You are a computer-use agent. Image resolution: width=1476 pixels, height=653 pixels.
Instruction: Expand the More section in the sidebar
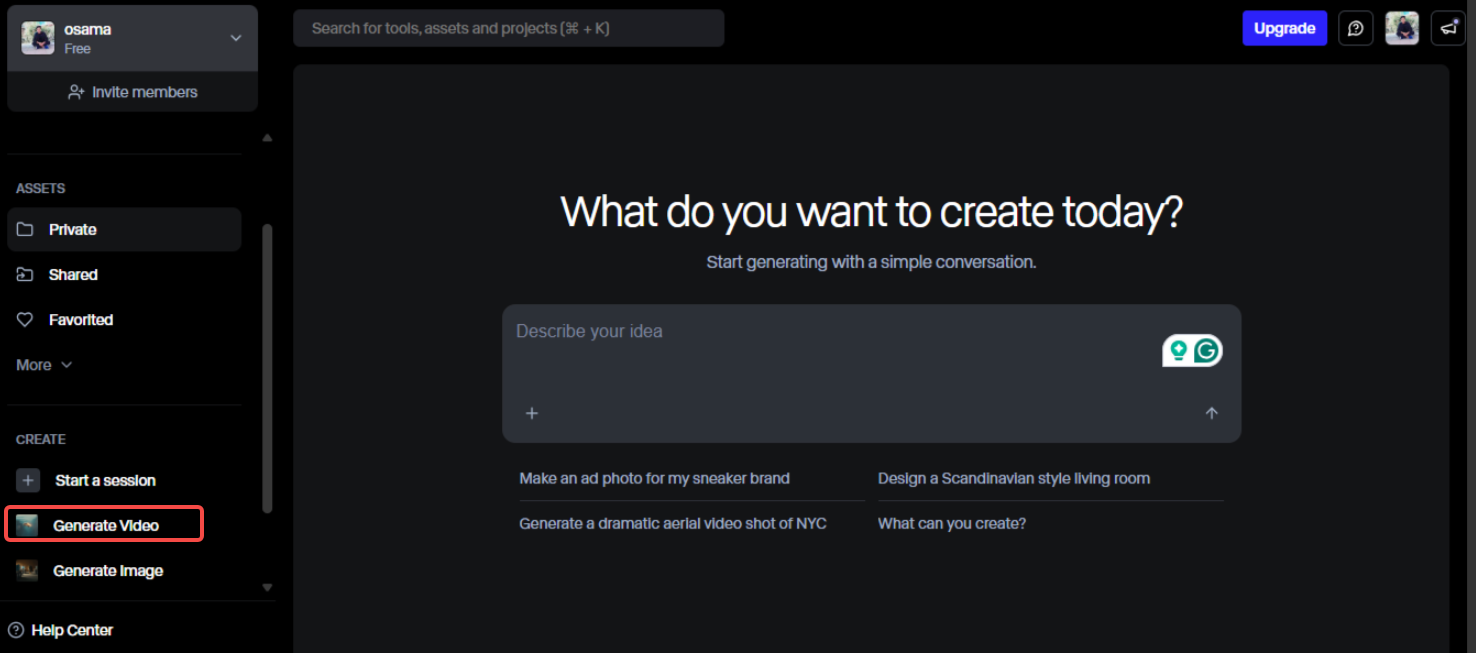(x=43, y=364)
